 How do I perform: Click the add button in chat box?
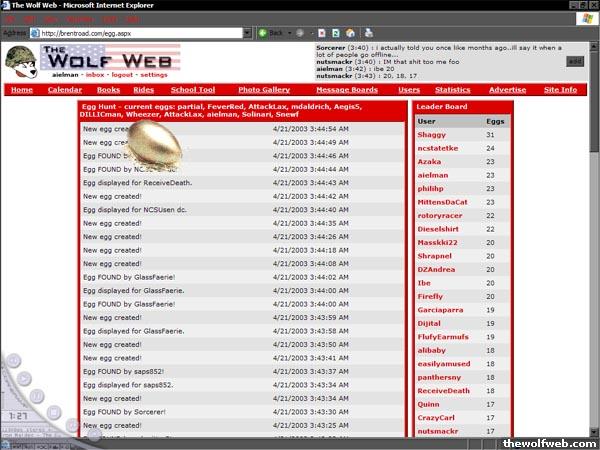click(x=574, y=61)
